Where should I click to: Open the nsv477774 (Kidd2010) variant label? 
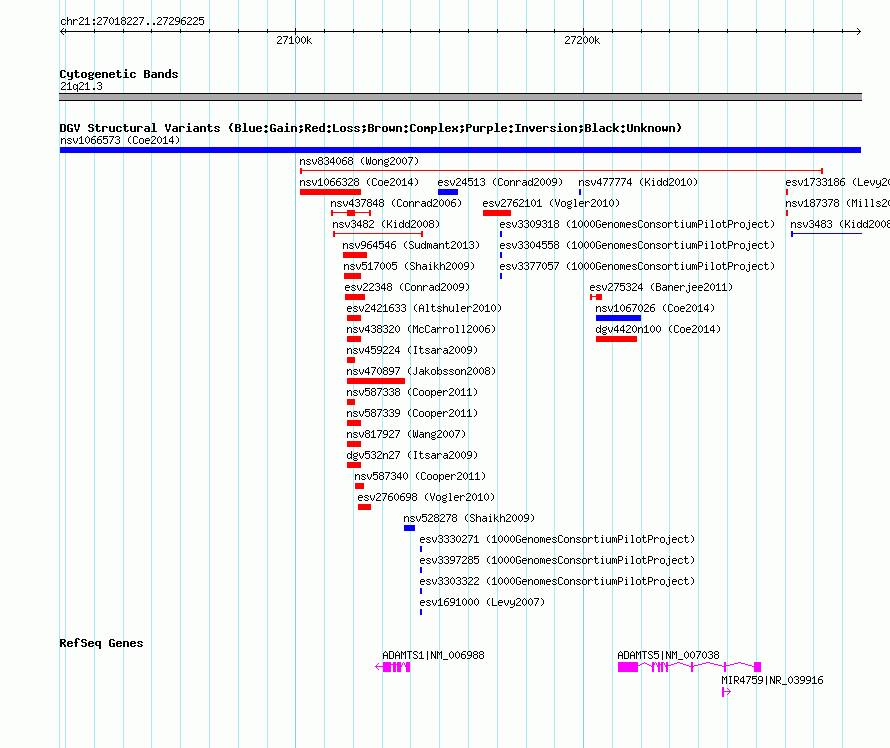638,182
